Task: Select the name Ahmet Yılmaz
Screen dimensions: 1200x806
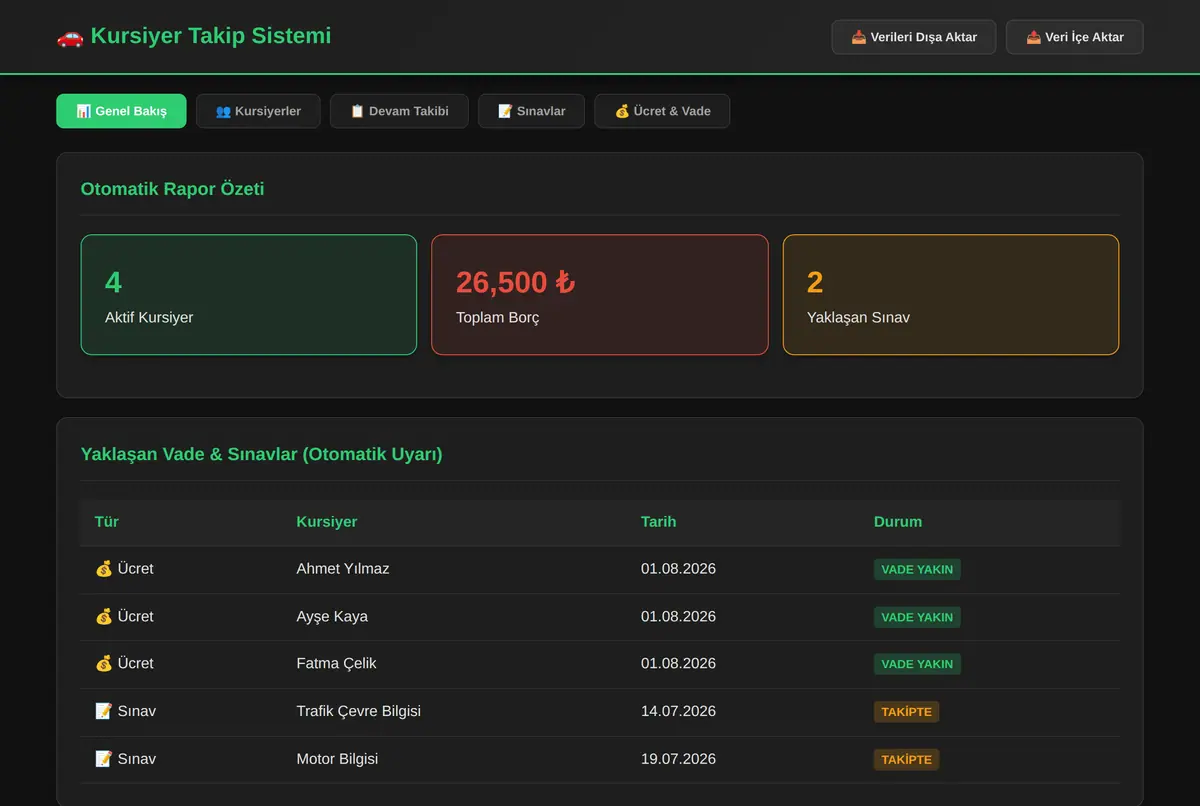Action: 343,569
